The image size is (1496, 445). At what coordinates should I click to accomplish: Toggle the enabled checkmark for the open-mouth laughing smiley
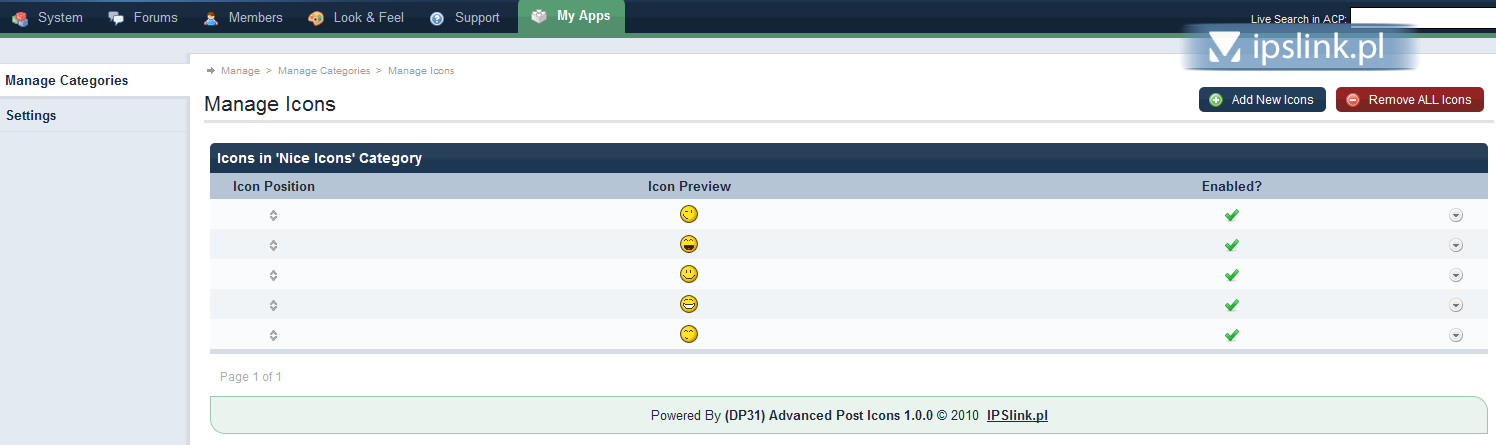[1232, 245]
